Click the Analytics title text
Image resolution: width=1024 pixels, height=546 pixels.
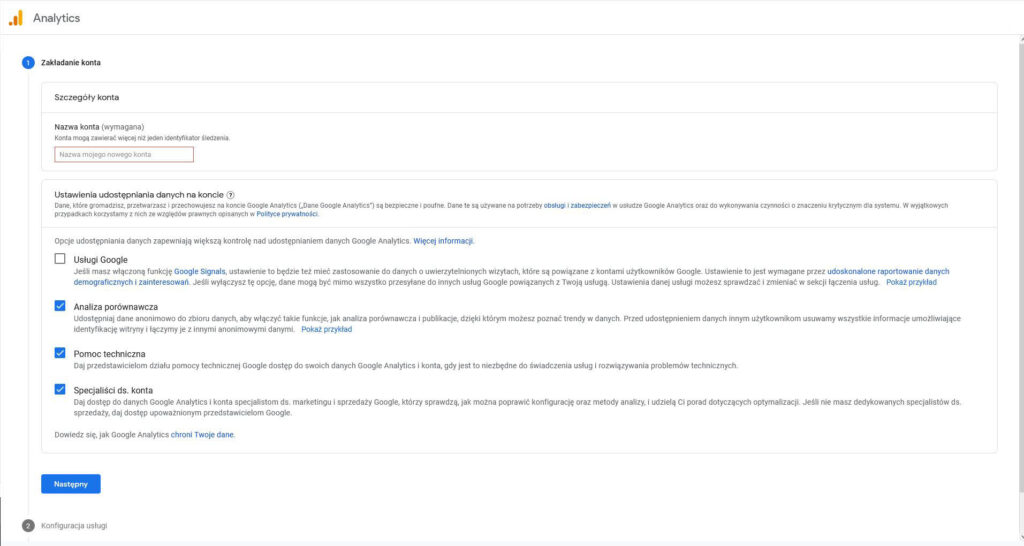pos(56,18)
